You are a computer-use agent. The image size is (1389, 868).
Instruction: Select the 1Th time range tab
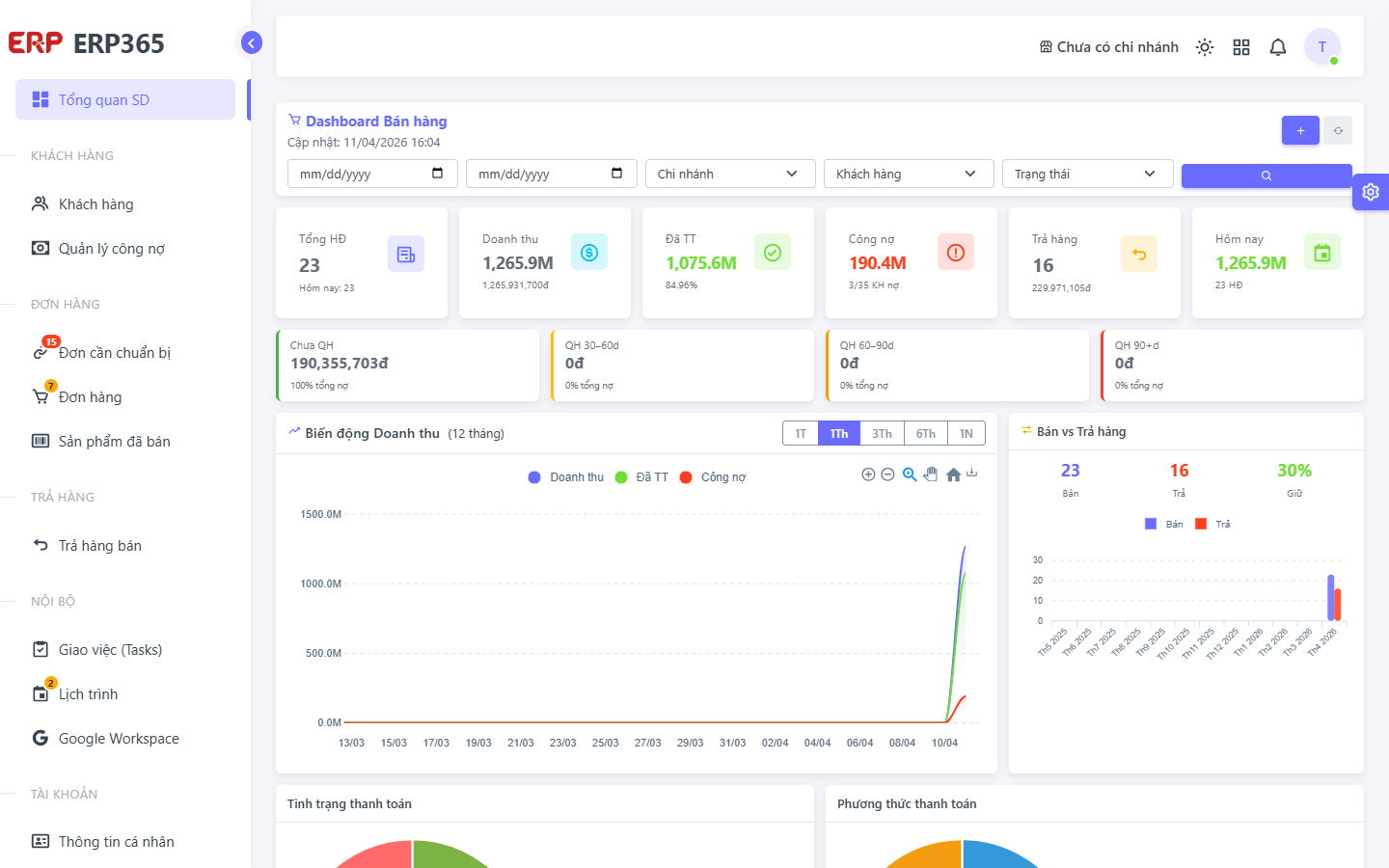[x=839, y=434]
